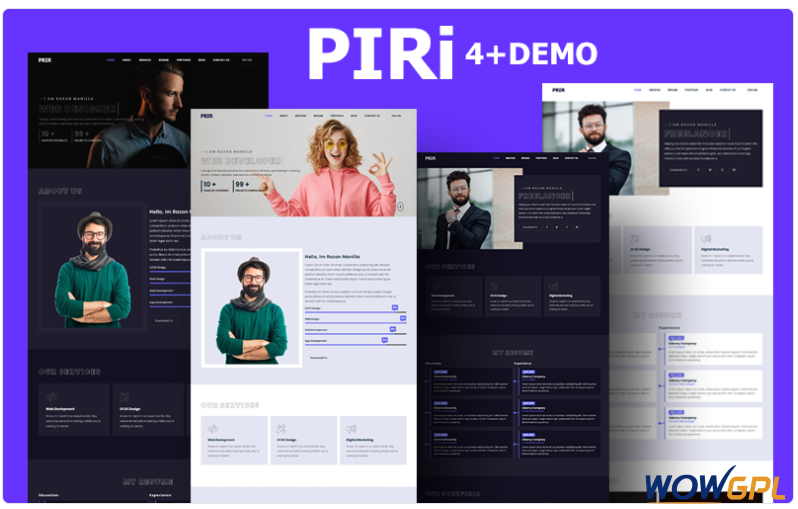798x509 pixels.
Task: Click the green-sweater portrait in the dark Web Designer demo
Action: pos(93,267)
